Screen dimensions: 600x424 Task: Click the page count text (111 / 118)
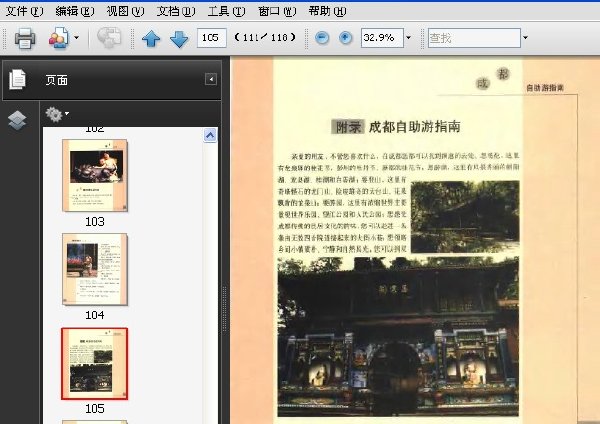coord(265,38)
